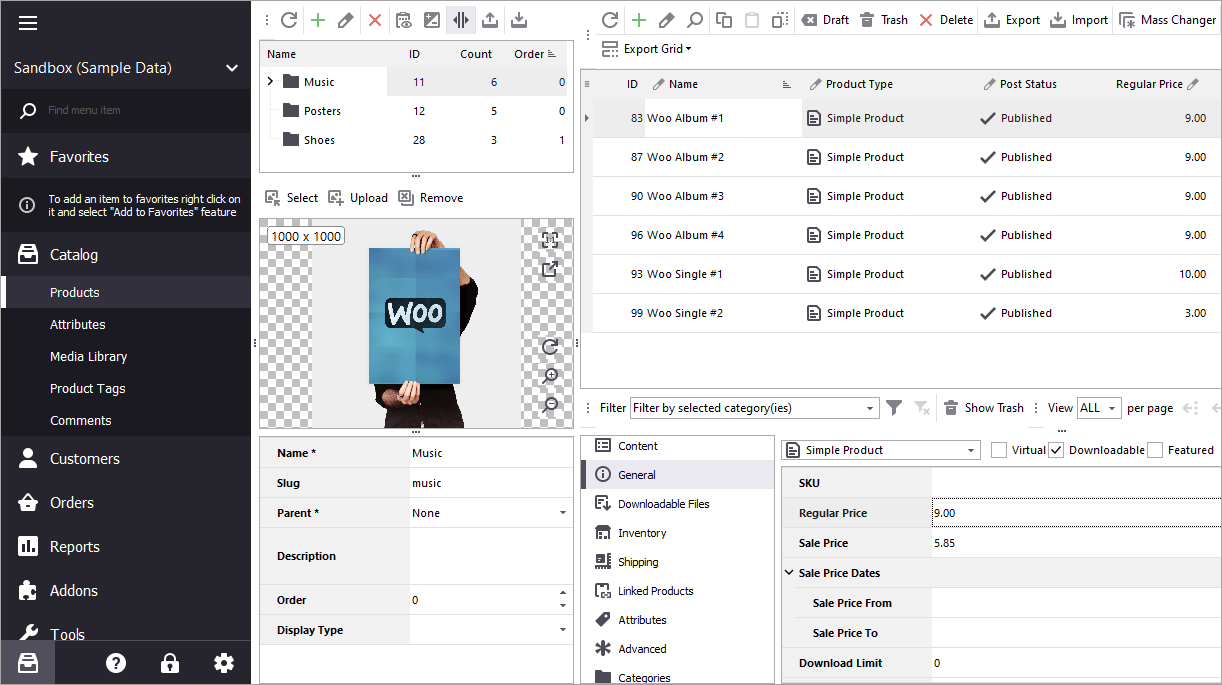
Task: Open the View ALL per-page dropdown
Action: [x=1098, y=407]
